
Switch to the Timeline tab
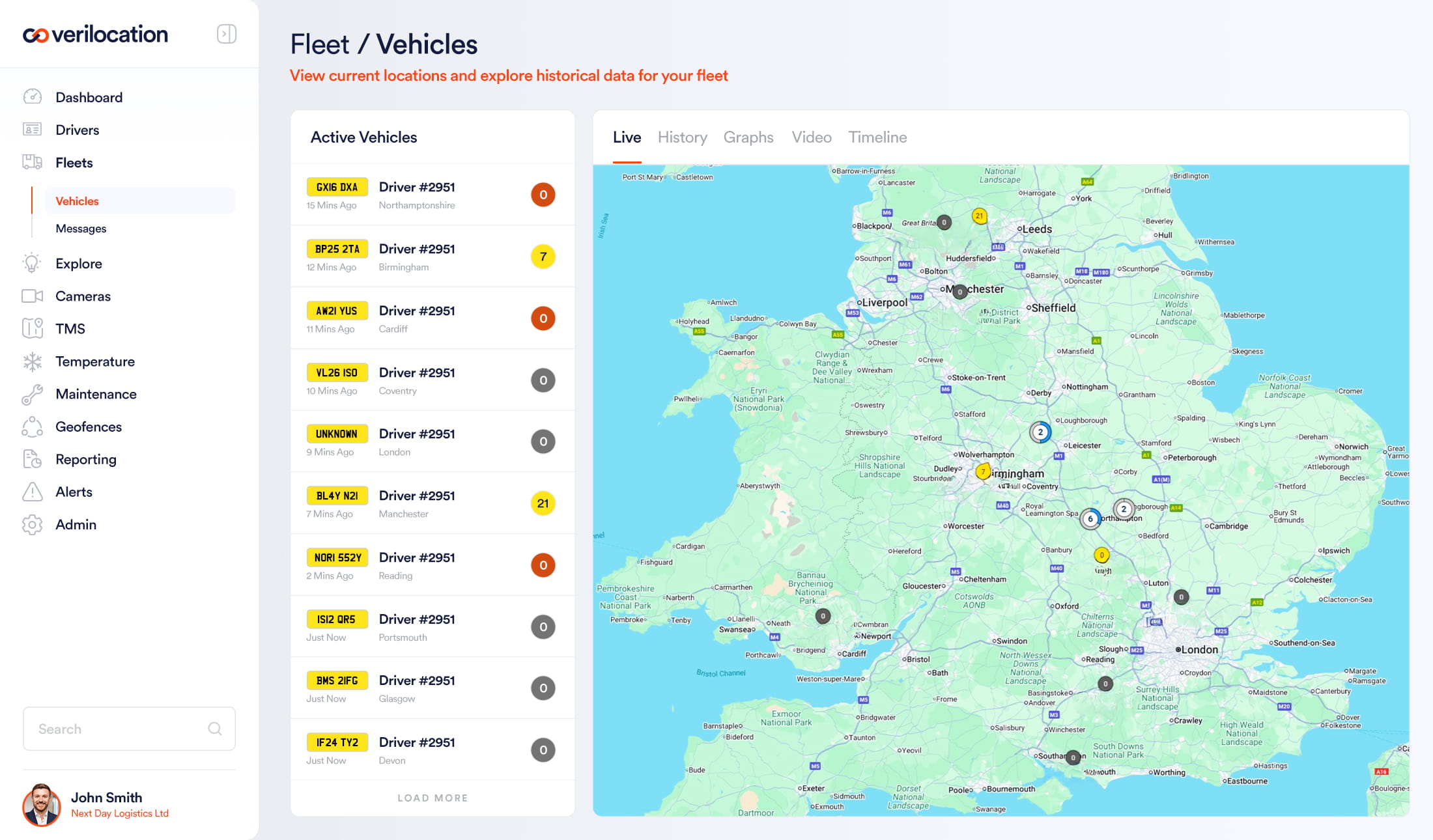point(877,137)
